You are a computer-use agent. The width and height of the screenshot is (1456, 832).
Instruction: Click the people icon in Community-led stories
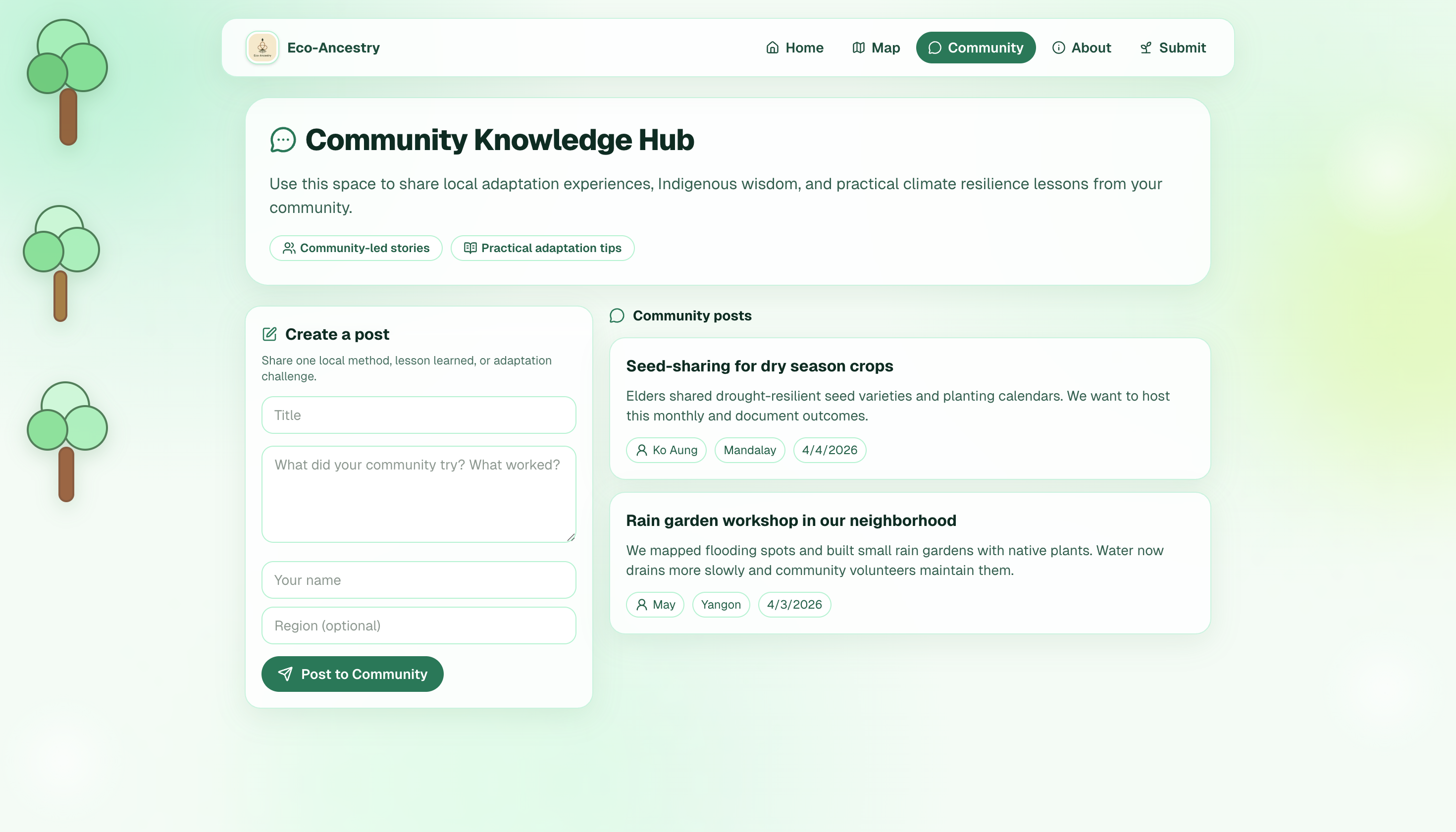click(x=289, y=248)
